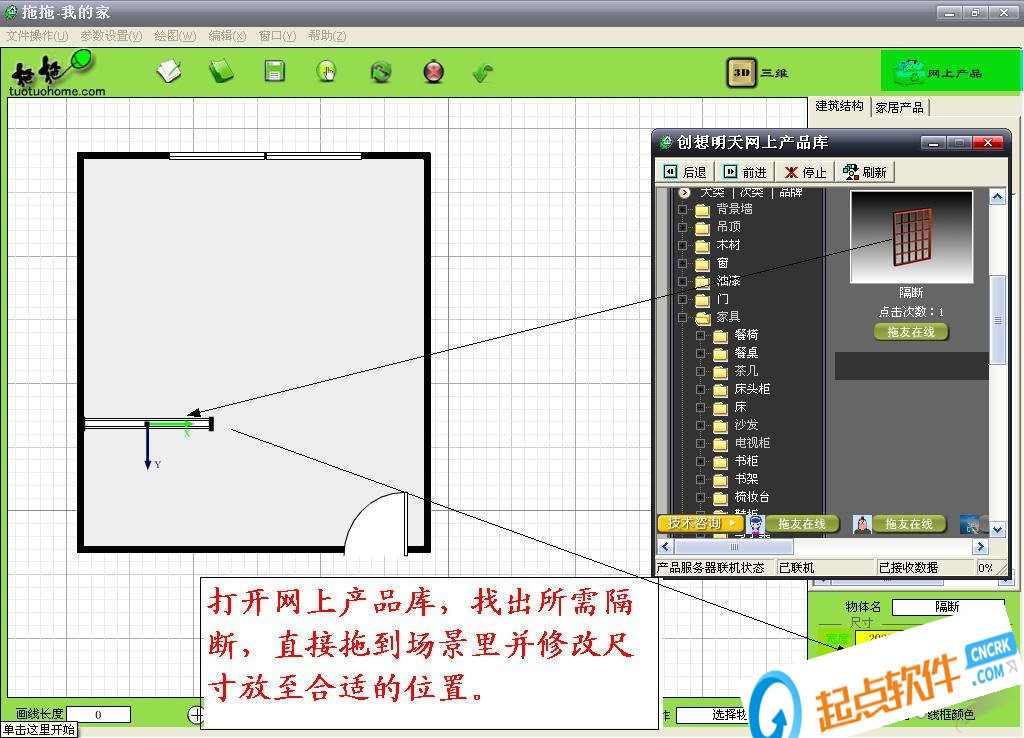
Task: Click the 物体名 input field
Action: pos(947,607)
